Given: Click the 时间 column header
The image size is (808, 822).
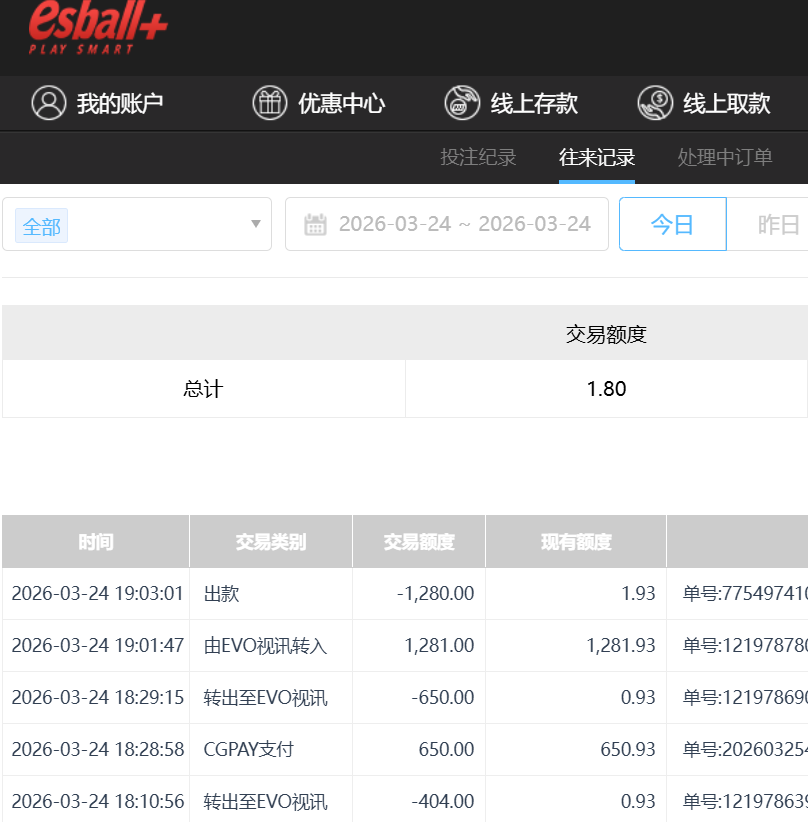Looking at the screenshot, I should (96, 542).
